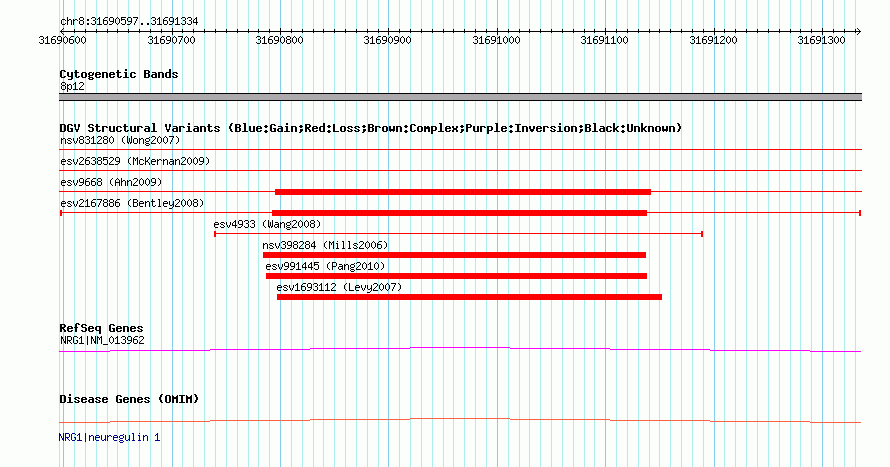Click ruler position 31690900
Image resolution: width=890 pixels, height=467 pixels.
[387, 40]
